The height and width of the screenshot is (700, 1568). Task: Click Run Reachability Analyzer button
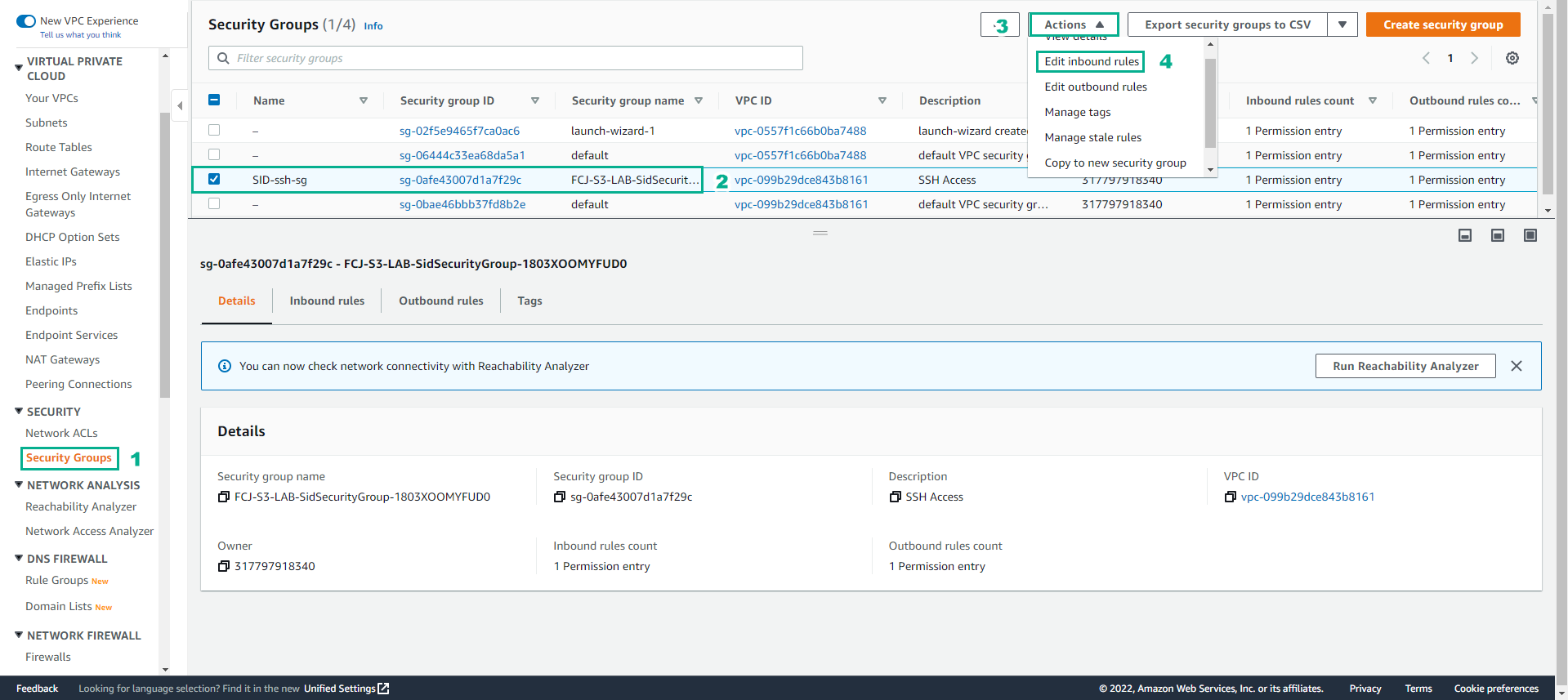click(1405, 366)
